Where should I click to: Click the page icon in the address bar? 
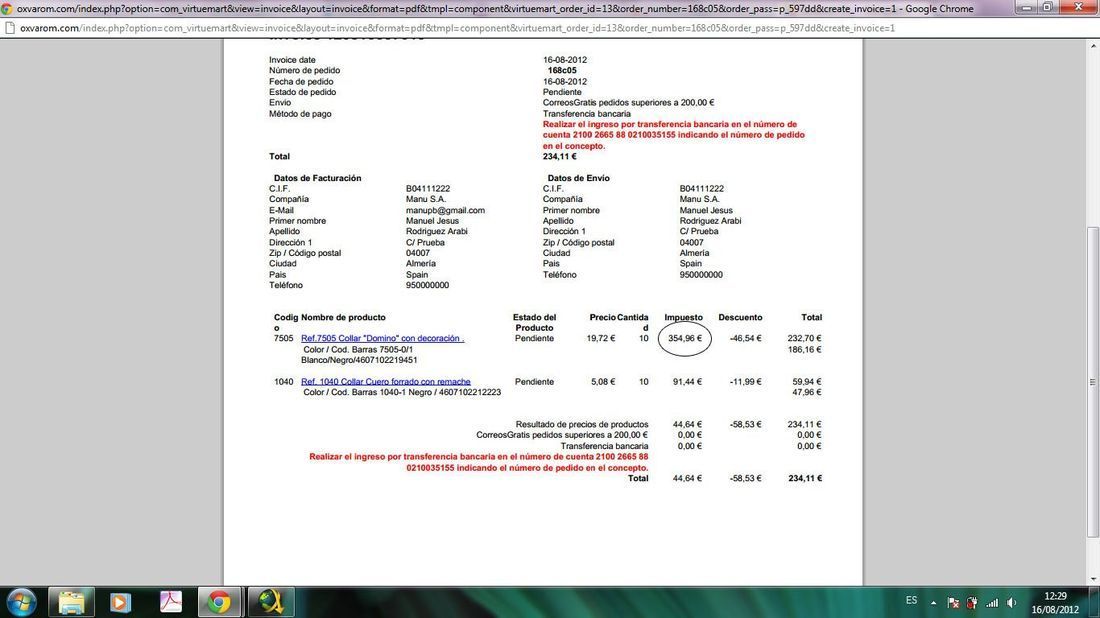[10, 28]
